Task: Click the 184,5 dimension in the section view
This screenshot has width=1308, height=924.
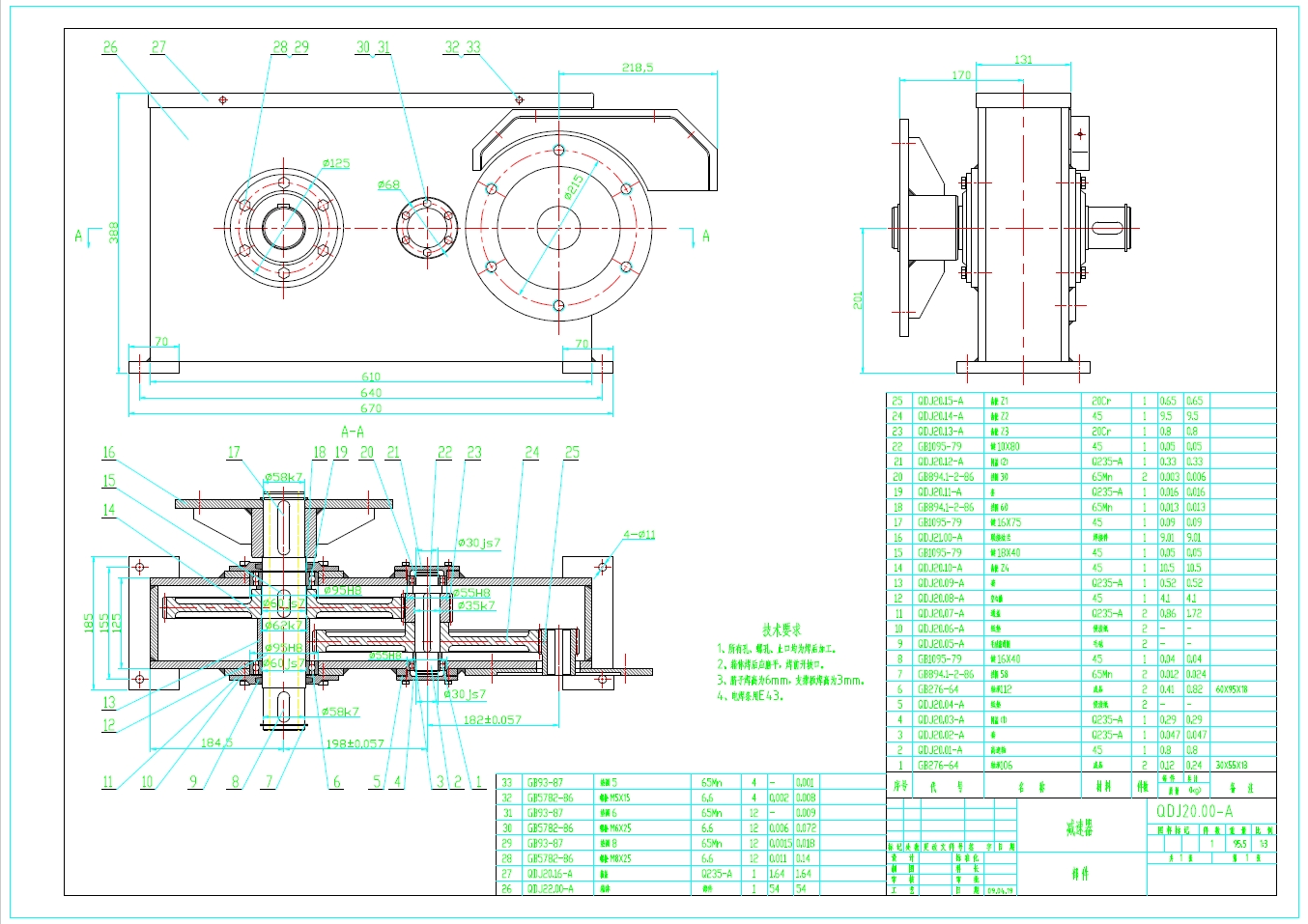Action: pos(216,742)
